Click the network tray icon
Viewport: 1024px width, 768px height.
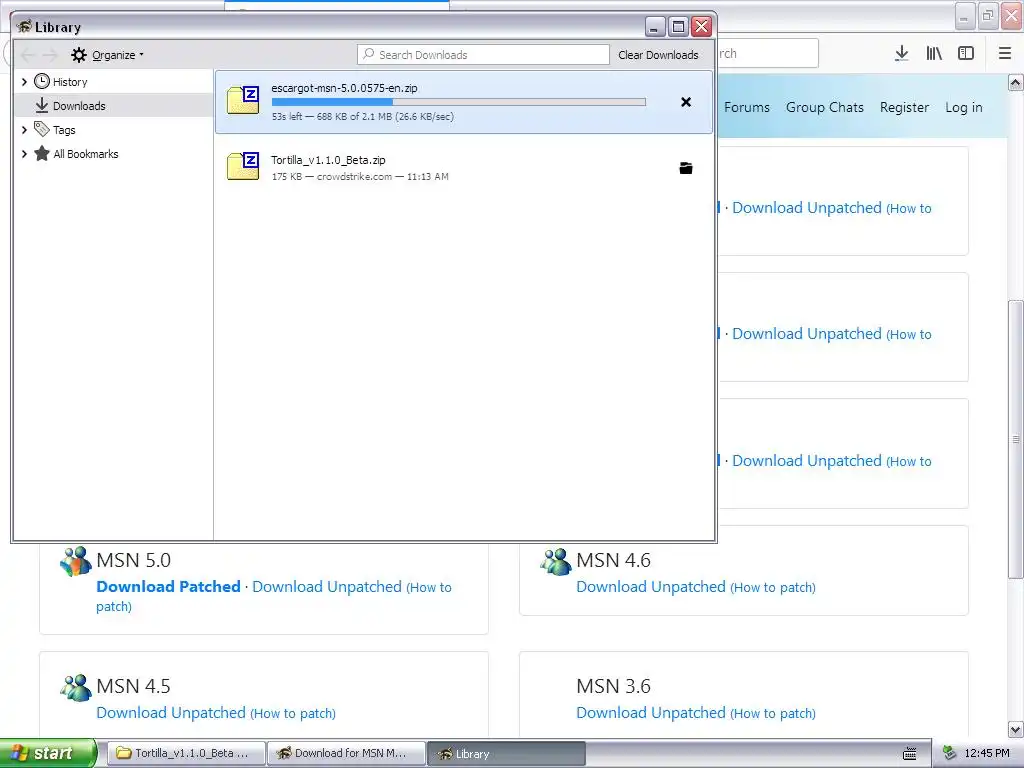click(x=950, y=753)
